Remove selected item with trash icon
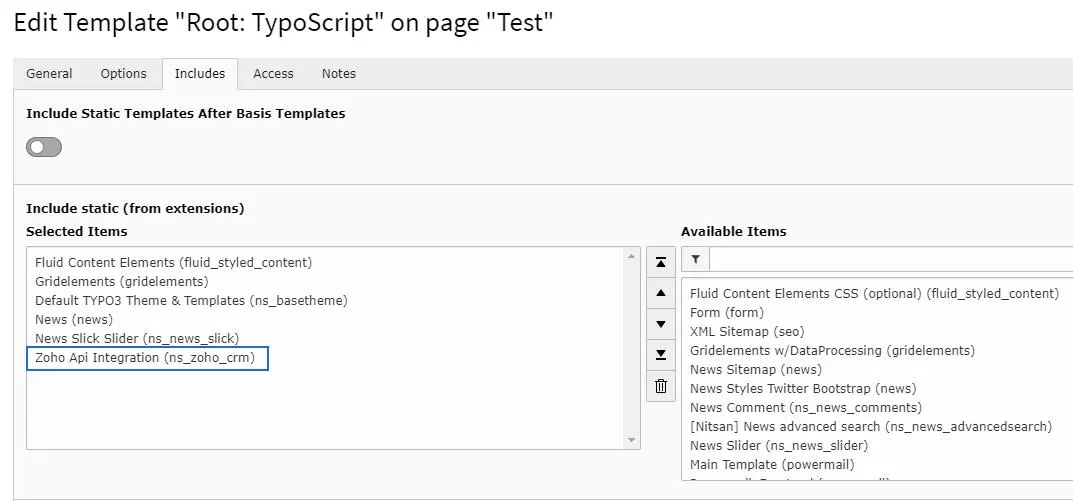This screenshot has height=501, width=1073. coord(660,386)
